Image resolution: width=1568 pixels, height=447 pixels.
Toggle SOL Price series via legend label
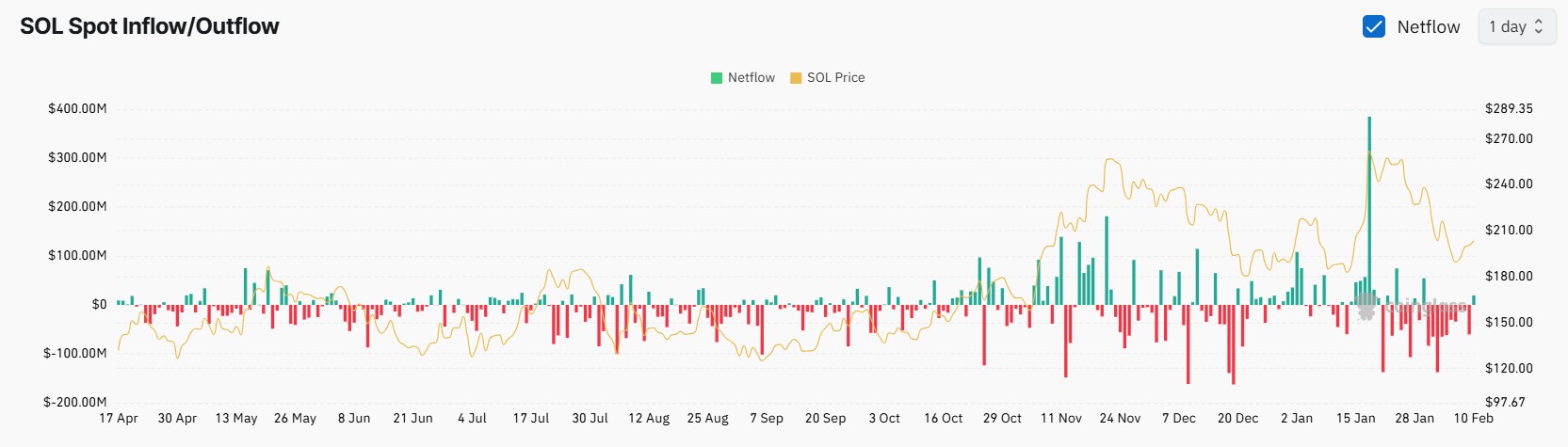click(835, 78)
